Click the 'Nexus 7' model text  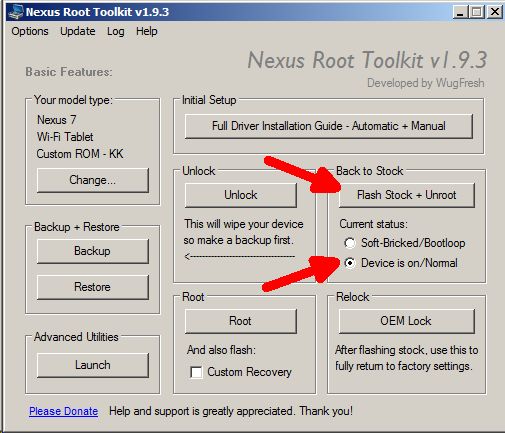pyautogui.click(x=57, y=120)
